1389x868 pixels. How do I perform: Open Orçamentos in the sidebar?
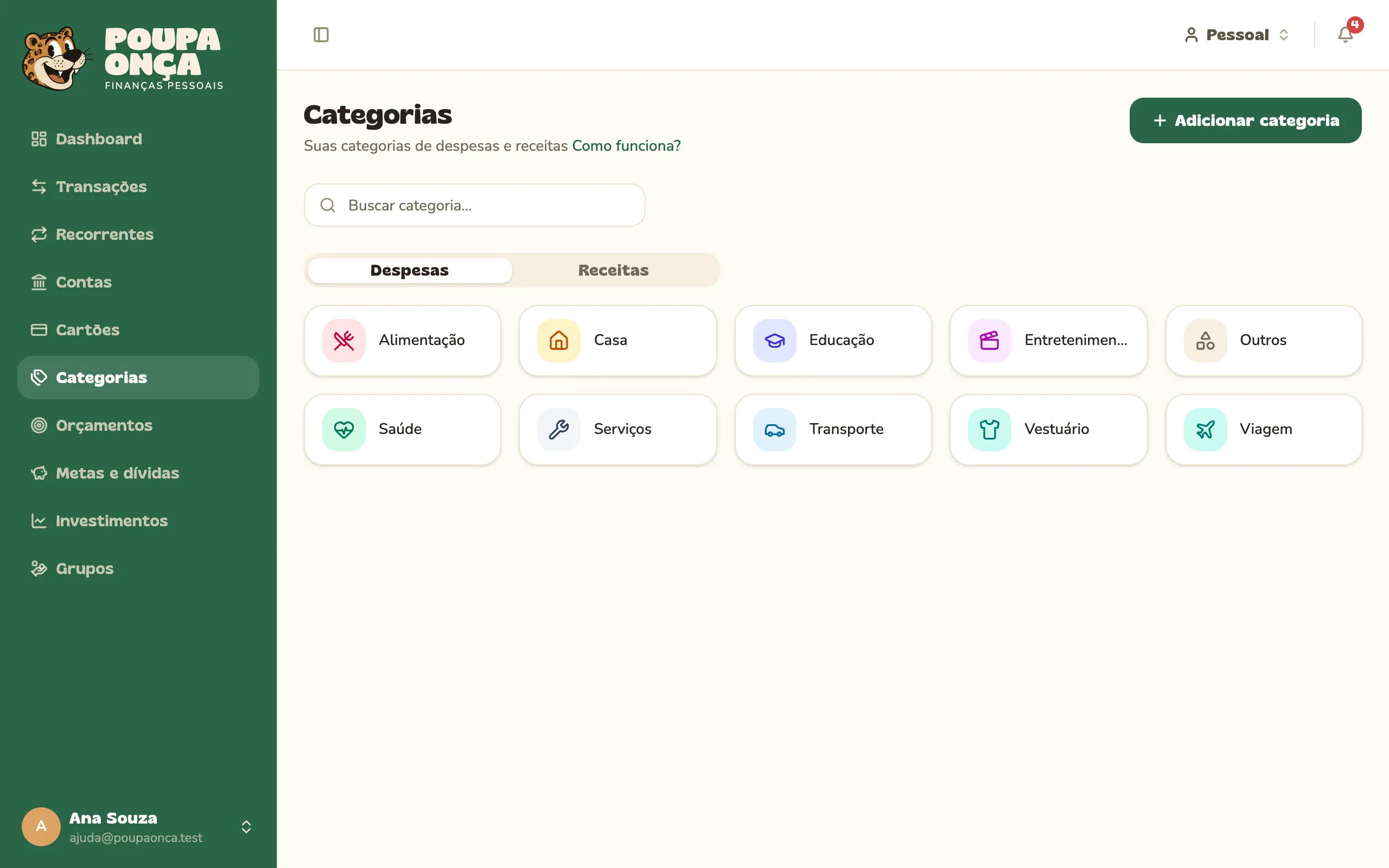pos(138,425)
